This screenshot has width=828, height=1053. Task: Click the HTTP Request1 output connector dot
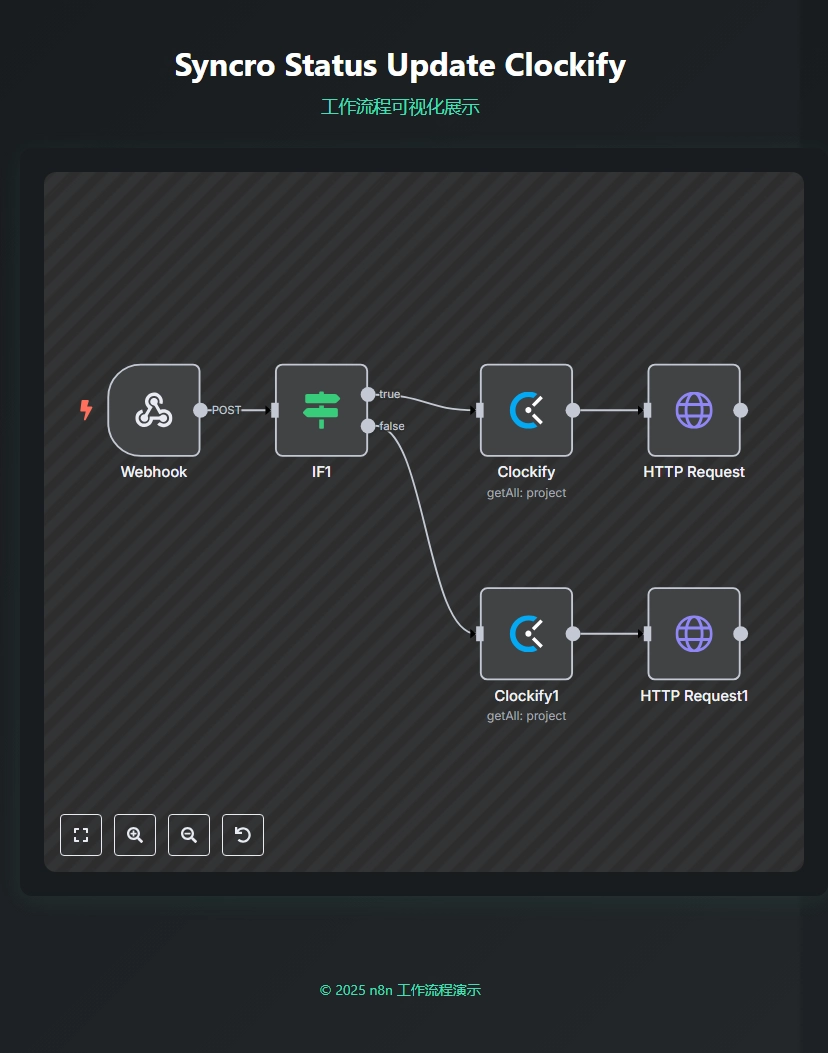(741, 634)
